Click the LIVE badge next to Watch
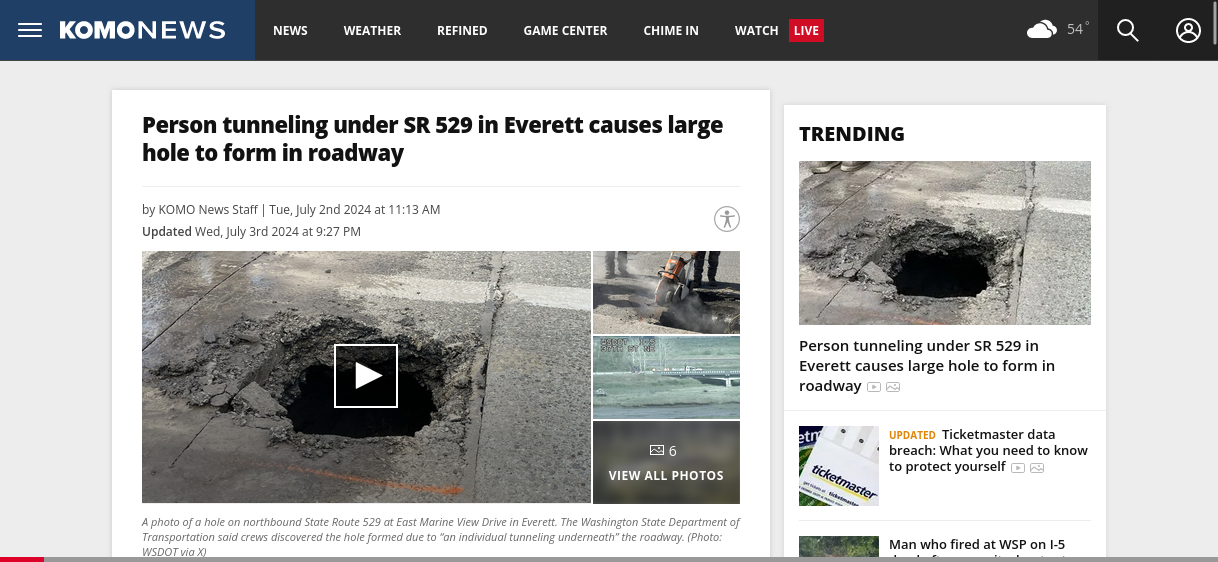The height and width of the screenshot is (562, 1218). point(806,30)
